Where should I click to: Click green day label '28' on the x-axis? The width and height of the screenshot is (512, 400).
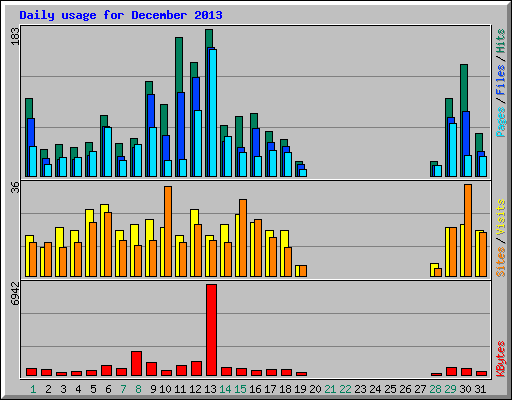[x=435, y=389]
